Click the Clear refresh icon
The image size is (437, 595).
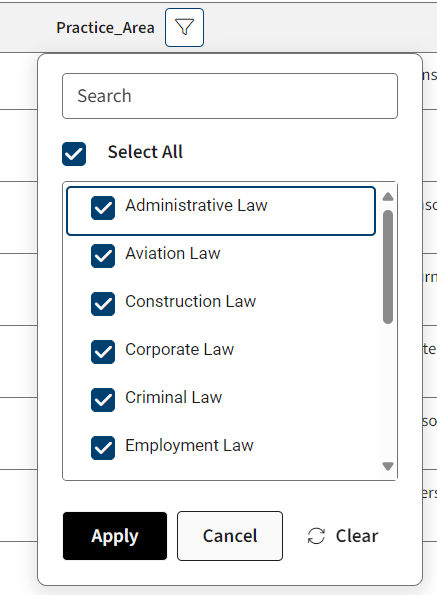coord(316,536)
